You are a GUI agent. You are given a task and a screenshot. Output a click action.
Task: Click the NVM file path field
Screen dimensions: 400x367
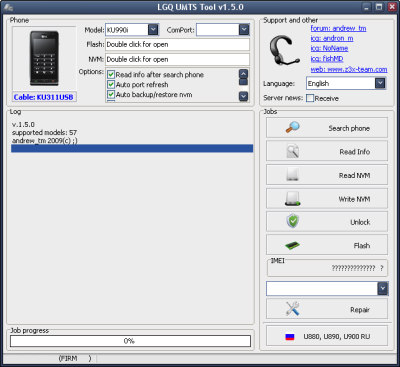click(x=177, y=59)
